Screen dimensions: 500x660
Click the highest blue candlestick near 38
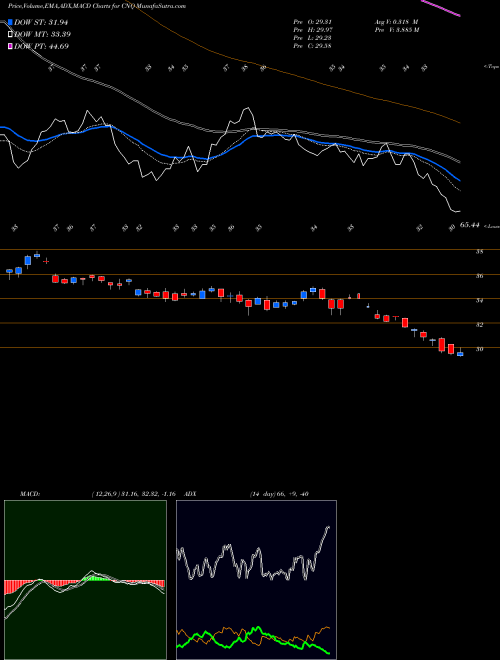37,255
